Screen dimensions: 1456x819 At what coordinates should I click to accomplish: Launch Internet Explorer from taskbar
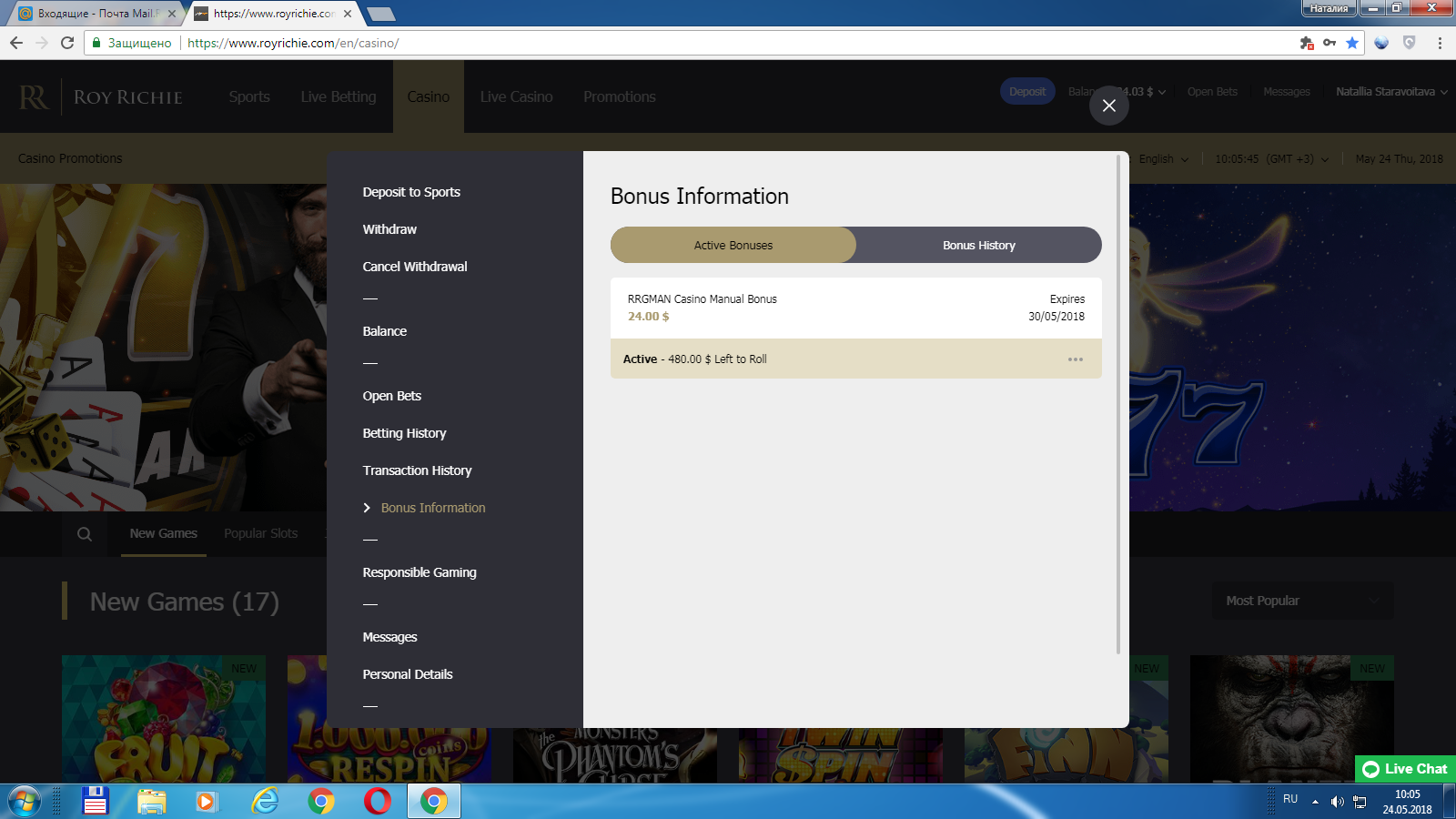[265, 801]
